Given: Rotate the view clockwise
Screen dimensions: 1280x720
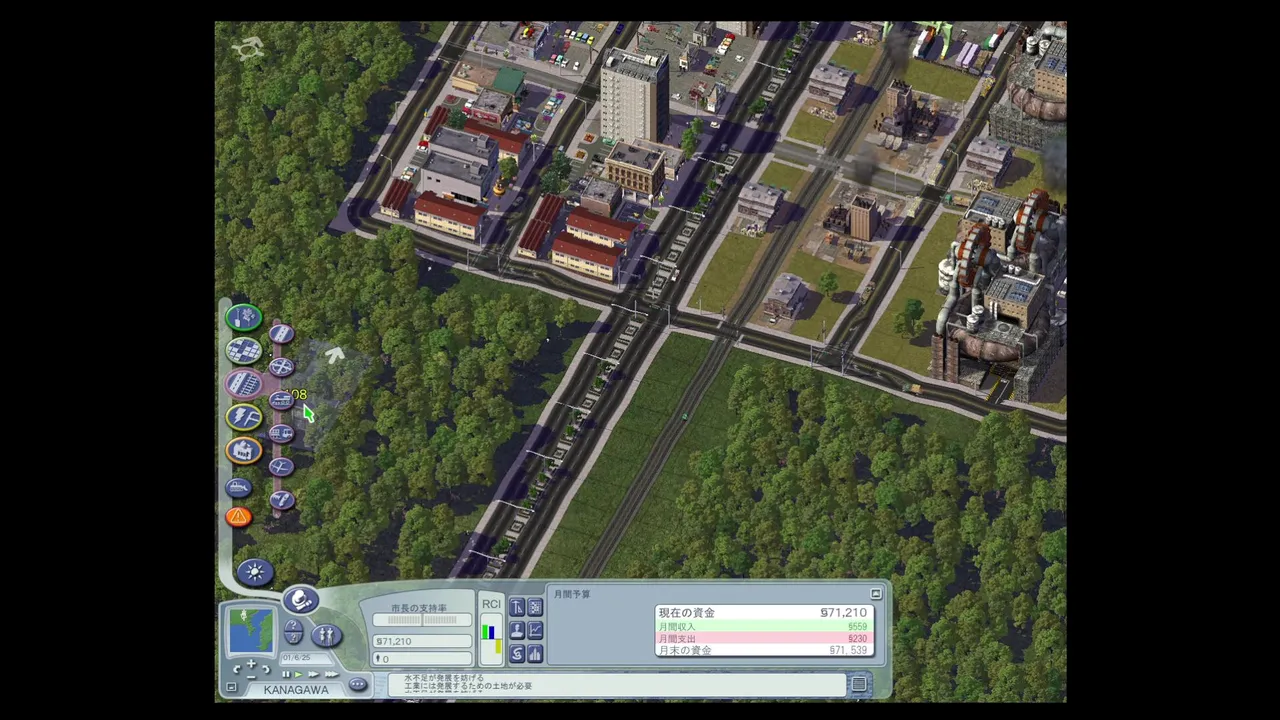Looking at the screenshot, I should [x=266, y=669].
